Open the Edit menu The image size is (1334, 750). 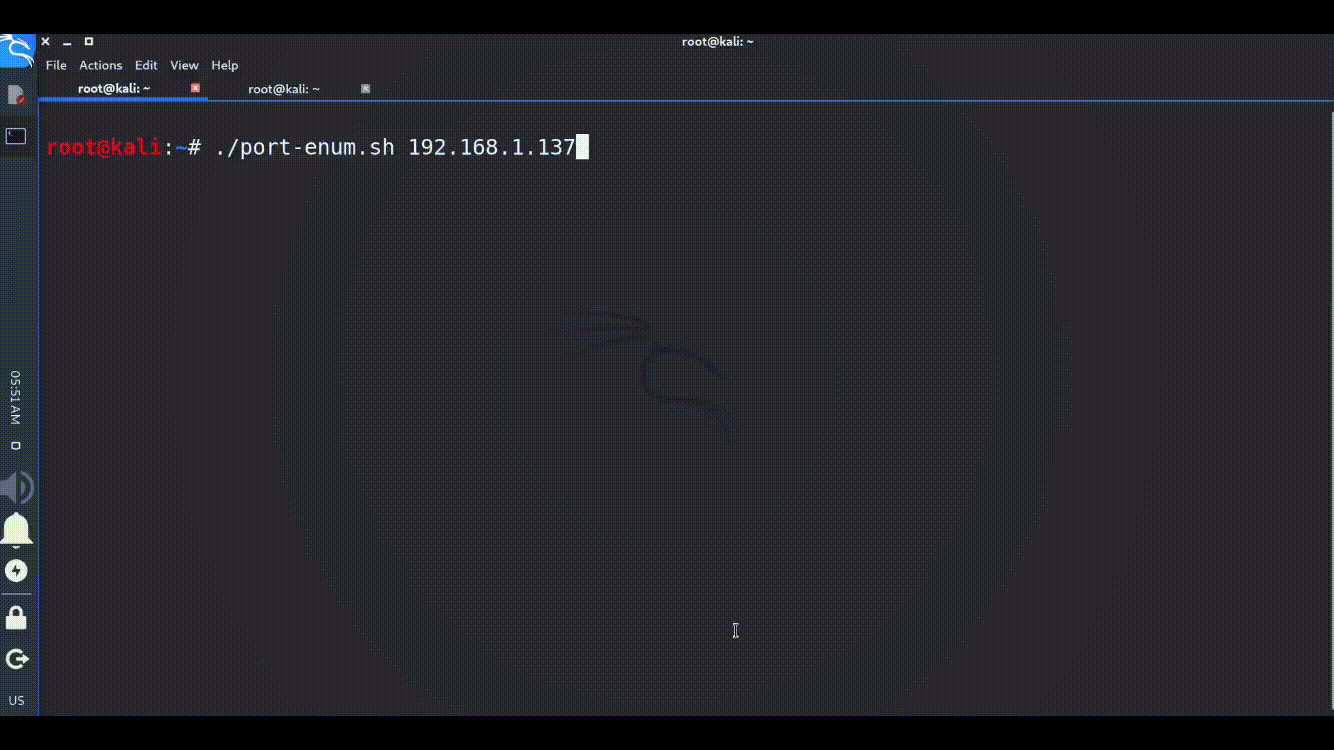click(146, 65)
